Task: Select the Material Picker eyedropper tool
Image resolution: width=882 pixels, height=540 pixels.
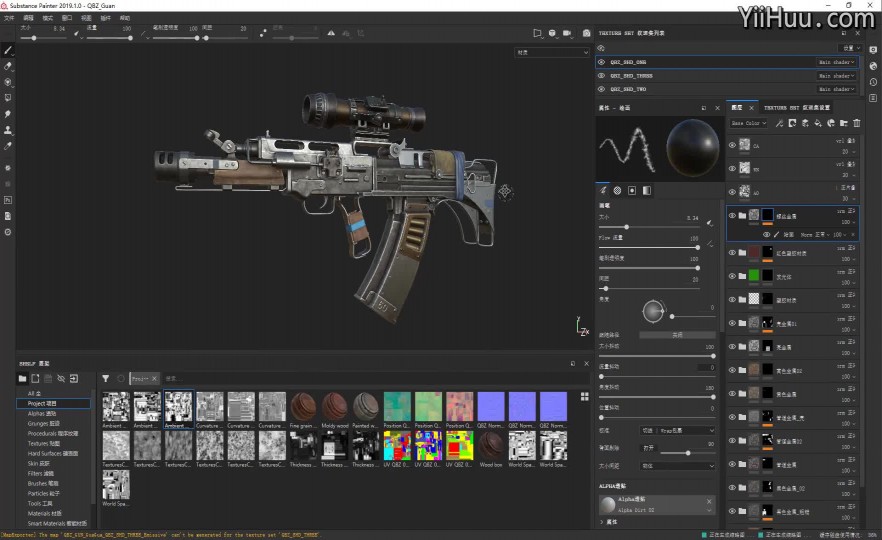Action: pyautogui.click(x=8, y=146)
